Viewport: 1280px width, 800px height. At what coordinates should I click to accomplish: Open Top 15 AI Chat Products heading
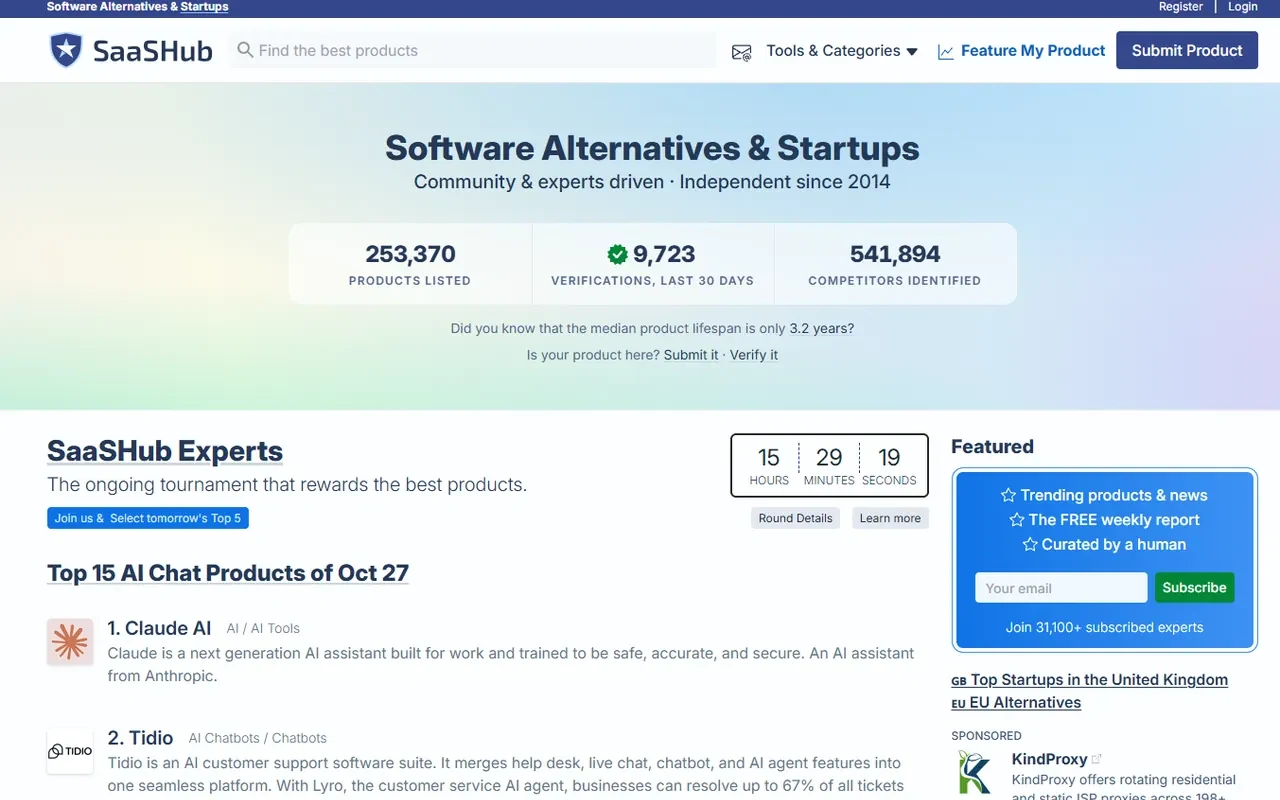228,573
